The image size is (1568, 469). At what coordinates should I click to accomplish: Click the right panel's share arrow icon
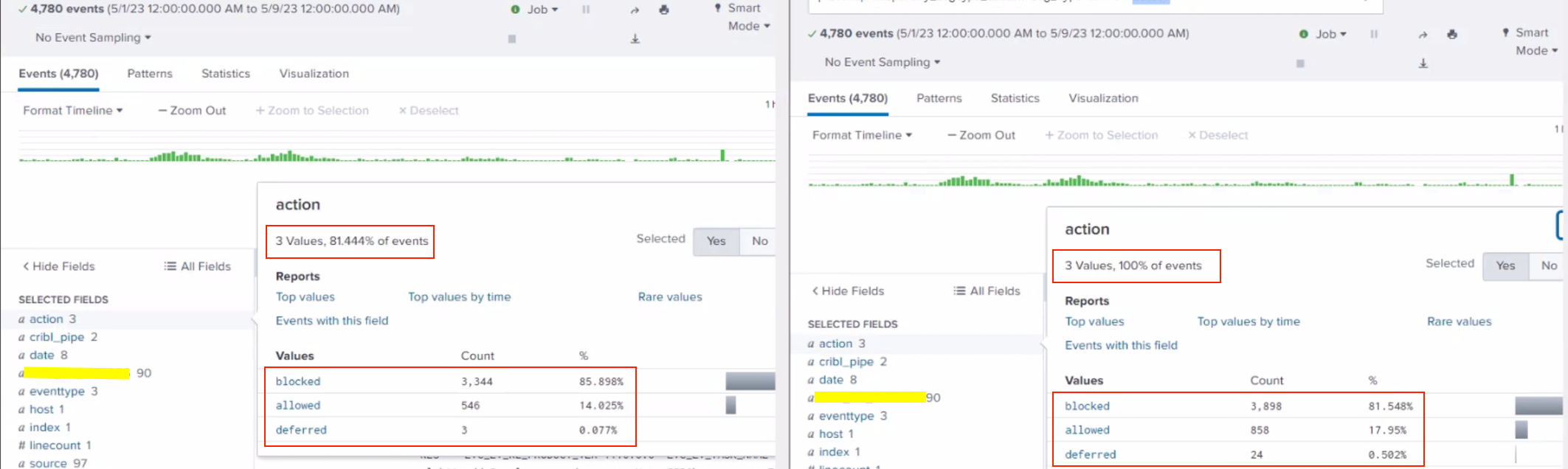pyautogui.click(x=1423, y=35)
